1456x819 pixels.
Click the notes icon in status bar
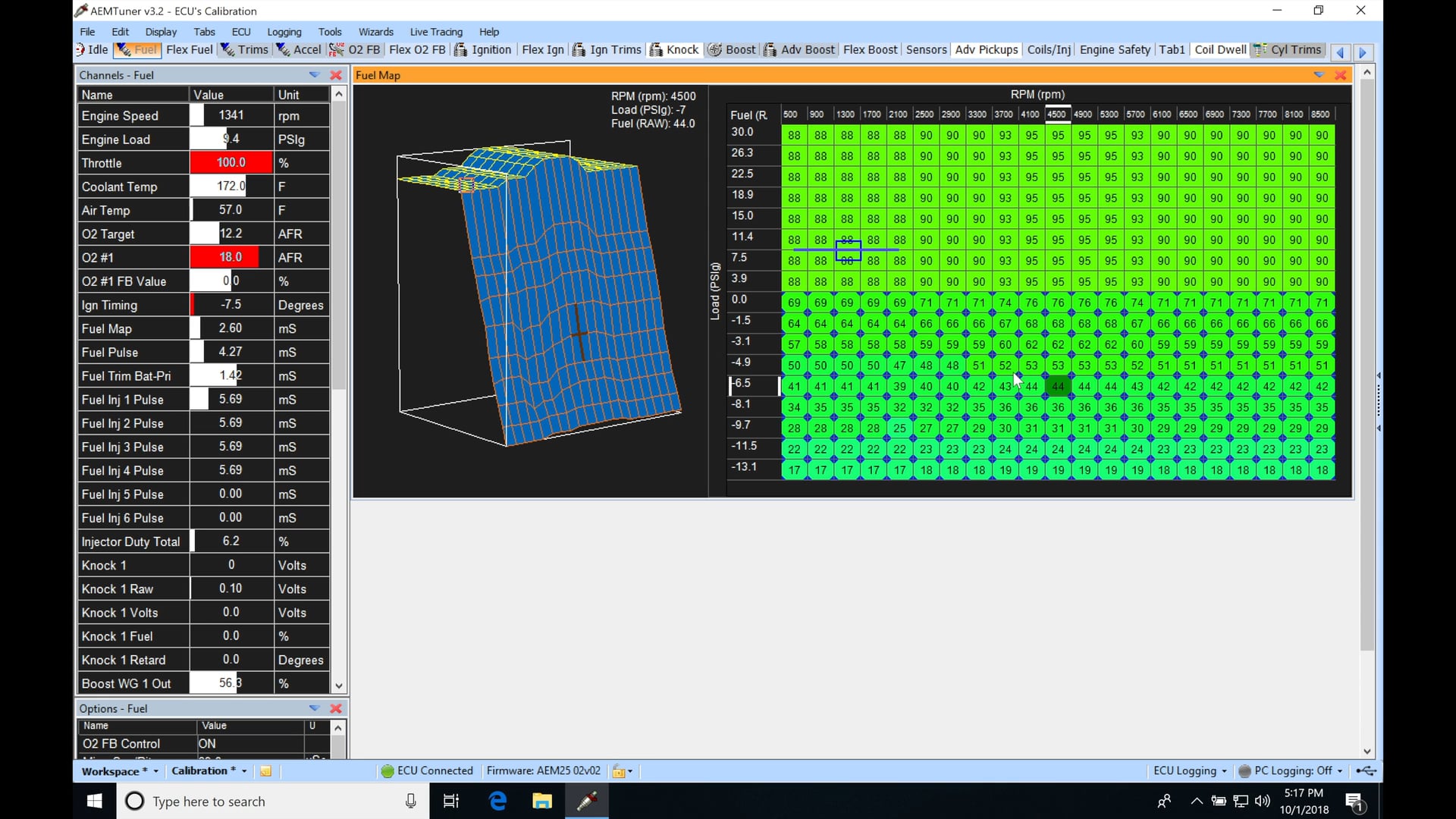point(265,771)
